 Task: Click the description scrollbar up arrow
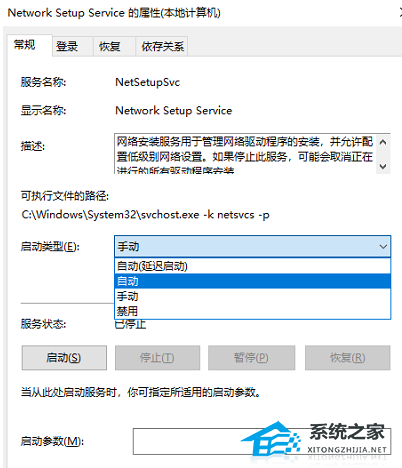(x=383, y=142)
